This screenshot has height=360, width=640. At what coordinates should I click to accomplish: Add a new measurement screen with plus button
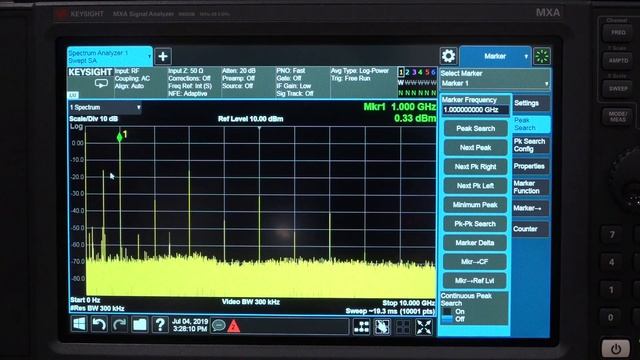(163, 56)
